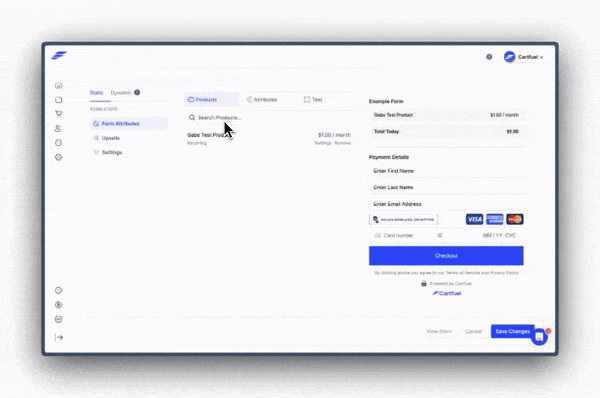Click the Dynamic info badge icon

tap(137, 92)
